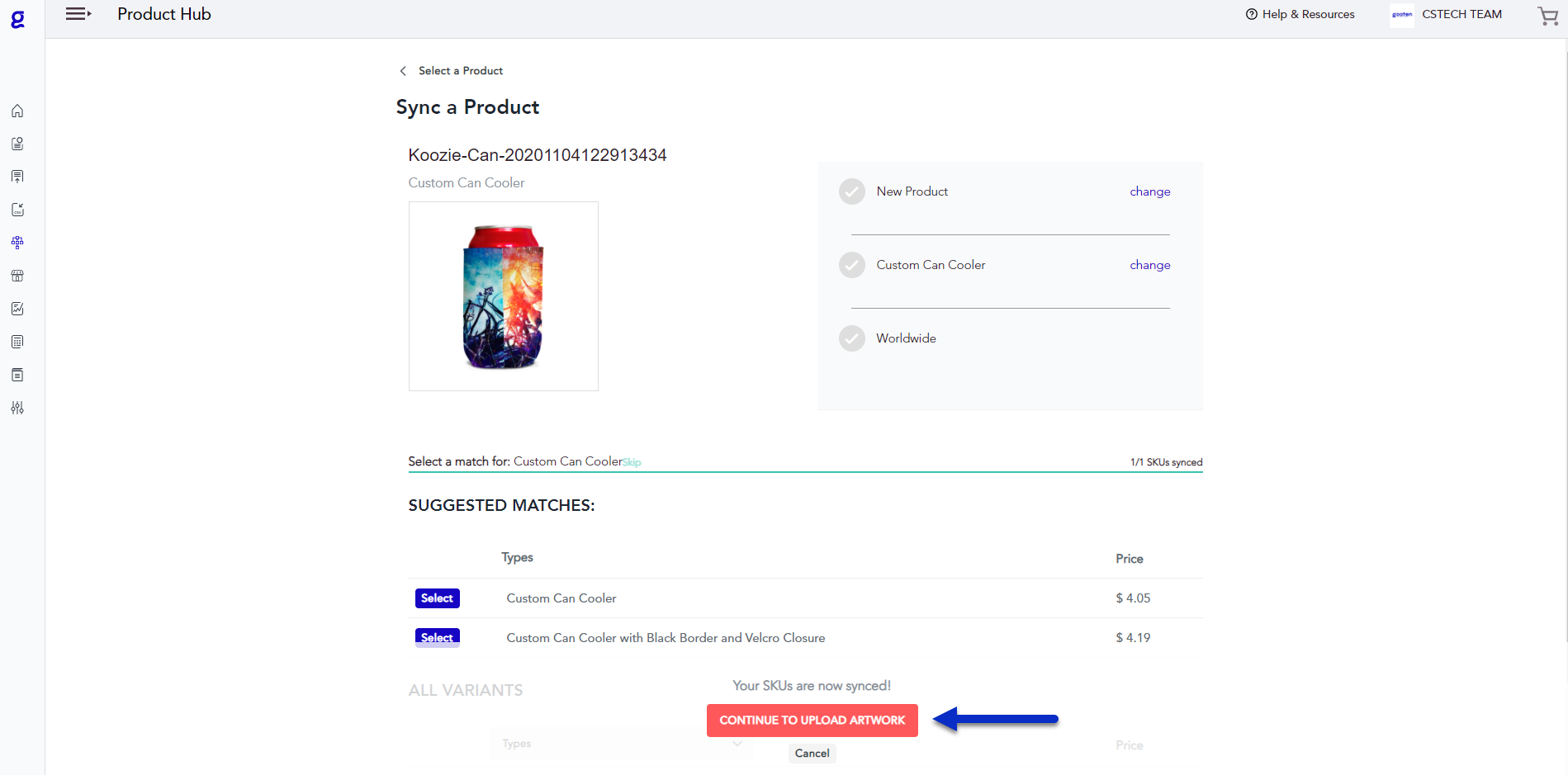Image resolution: width=1568 pixels, height=775 pixels.
Task: Expand the hamburger navigation menu
Action: [78, 14]
